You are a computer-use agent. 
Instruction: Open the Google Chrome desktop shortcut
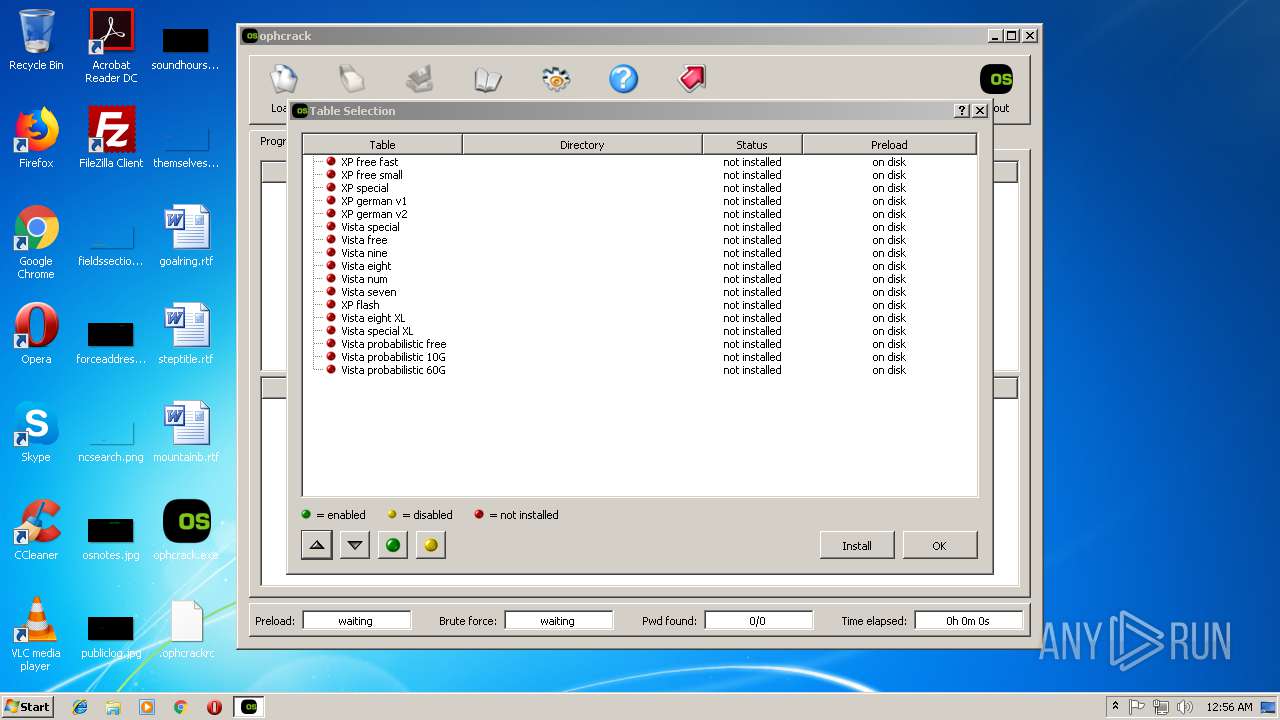[x=36, y=242]
